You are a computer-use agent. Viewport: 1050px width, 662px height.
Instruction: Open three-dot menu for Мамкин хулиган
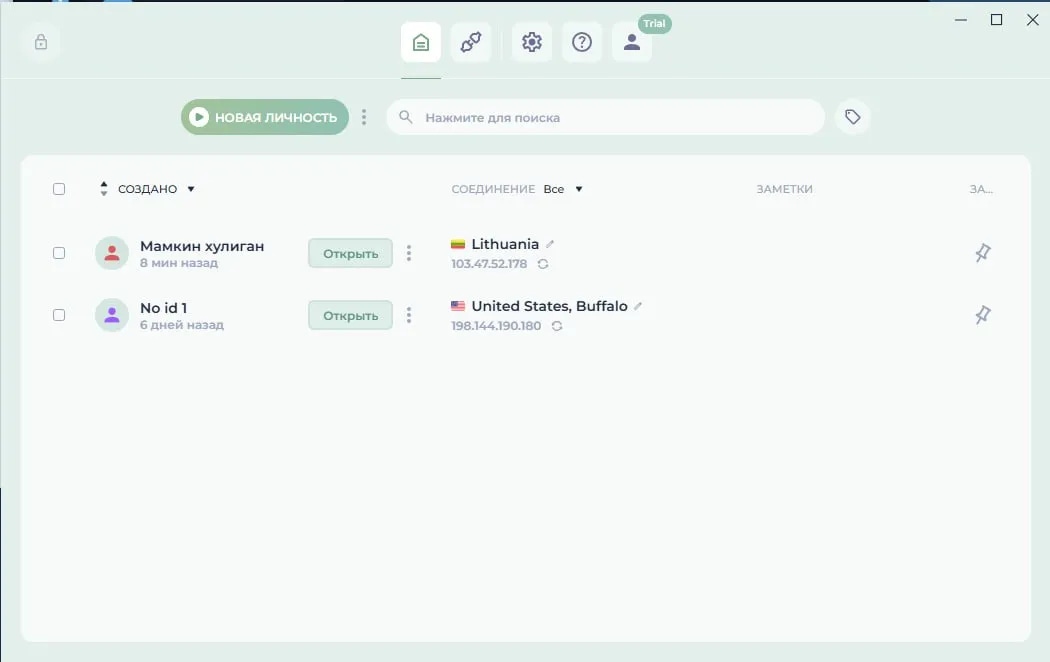408,253
